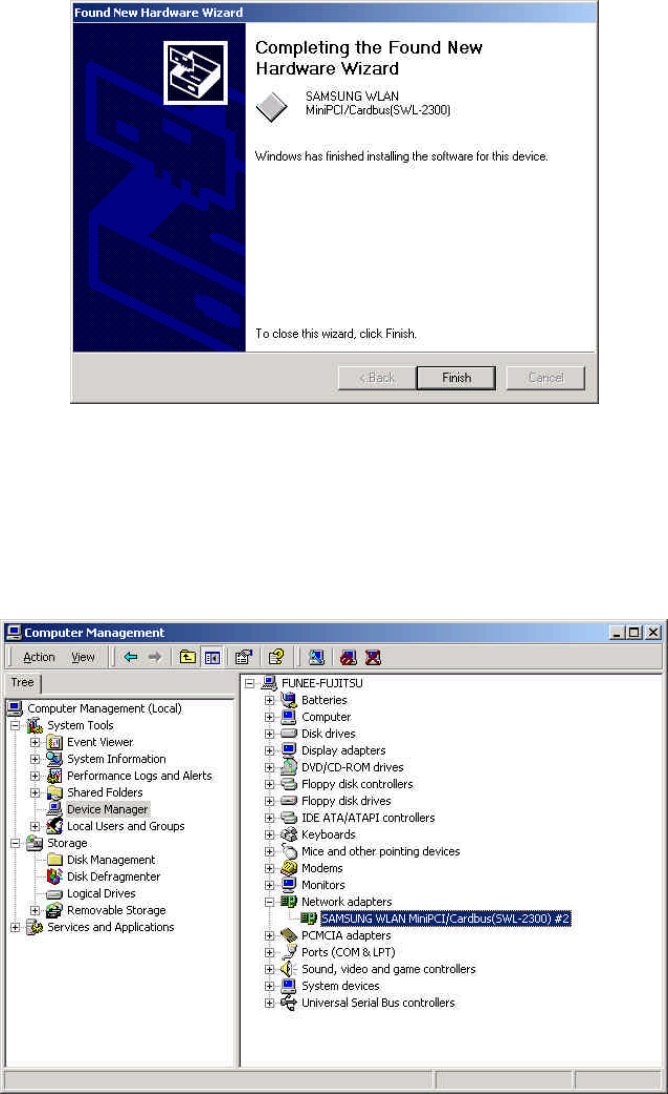Expand Local Users and Groups node
The width and height of the screenshot is (668, 1094).
[x=35, y=826]
